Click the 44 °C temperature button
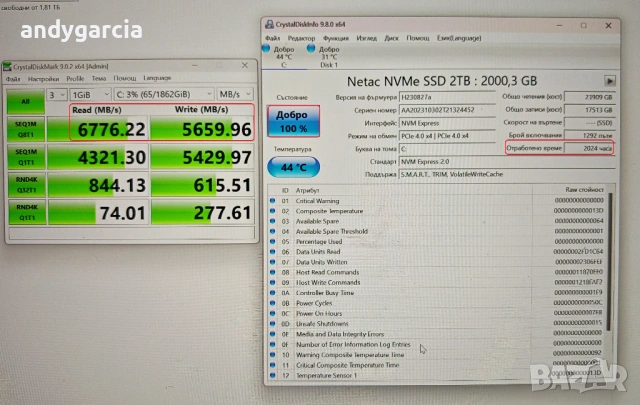Image resolution: width=640 pixels, height=405 pixels. coord(293,167)
